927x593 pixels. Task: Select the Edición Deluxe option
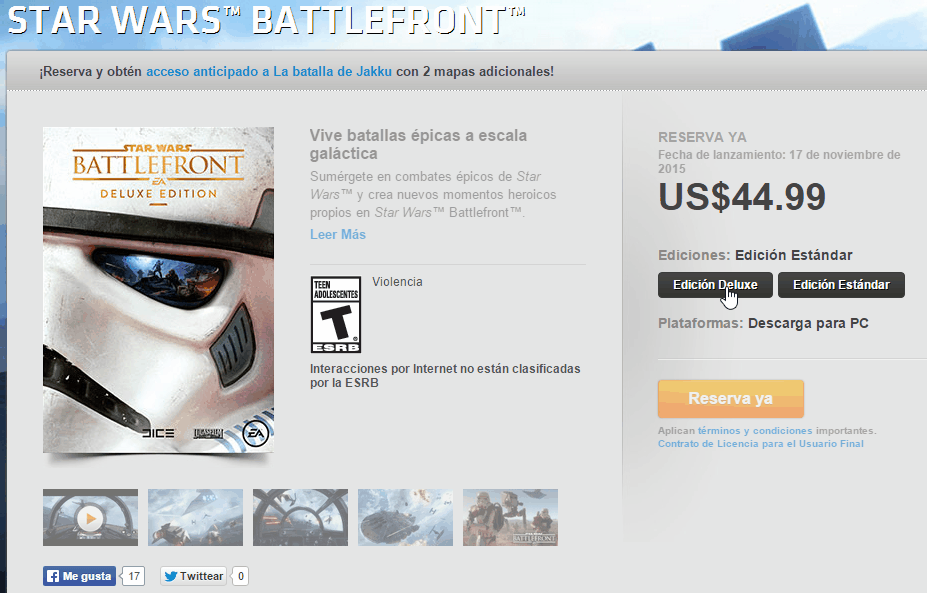pyautogui.click(x=715, y=285)
